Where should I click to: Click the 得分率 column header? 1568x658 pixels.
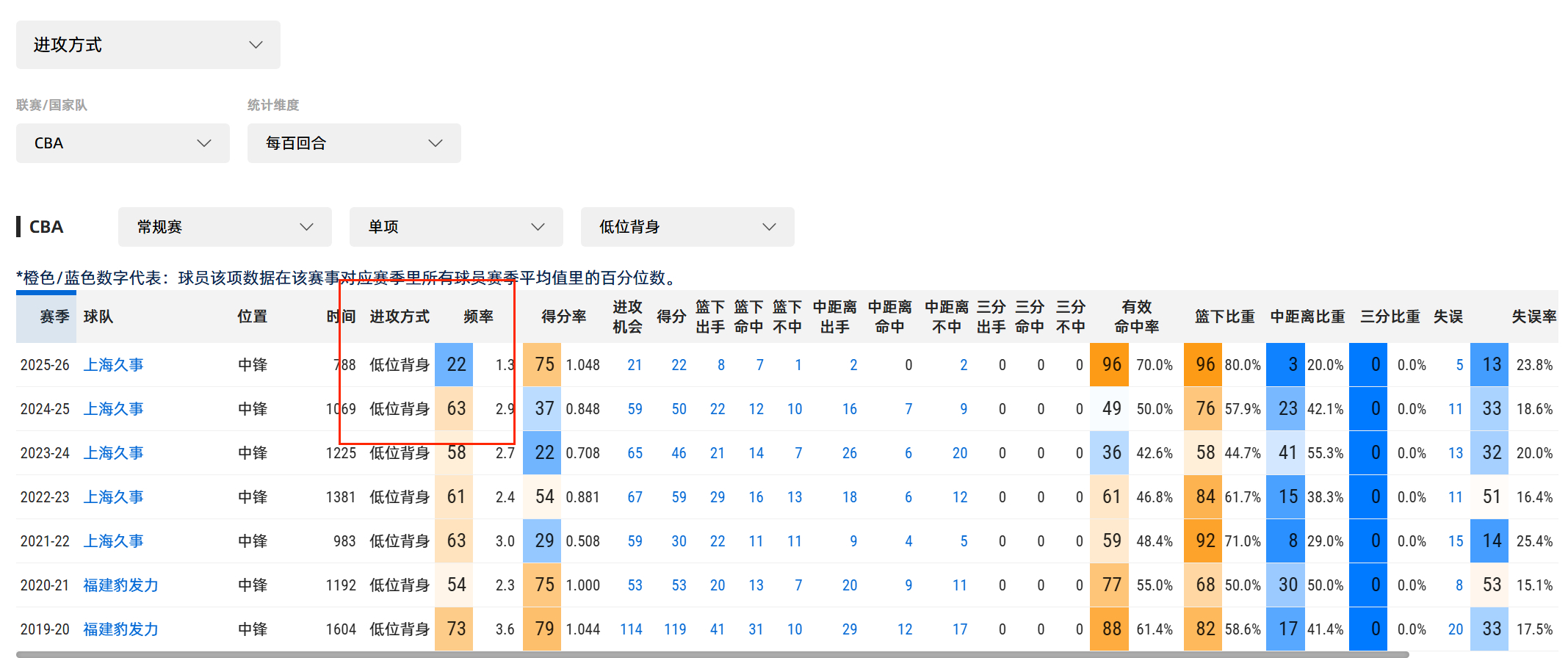(563, 317)
